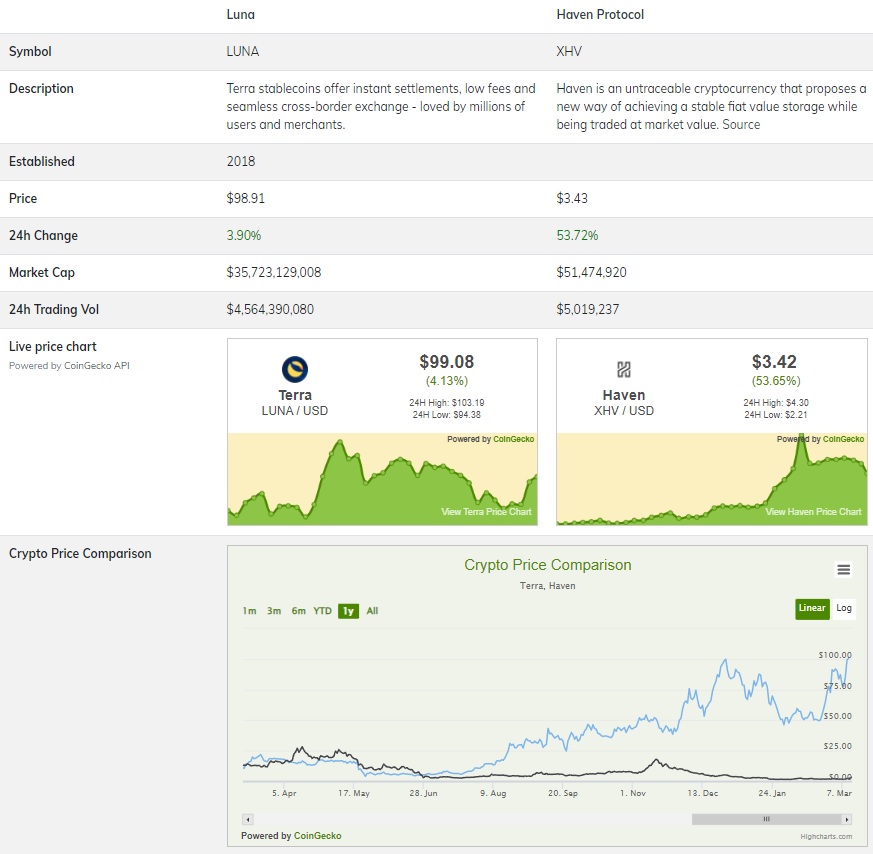The image size is (873, 854).
Task: Click Luna's 24h change 3.90%
Action: pos(243,235)
